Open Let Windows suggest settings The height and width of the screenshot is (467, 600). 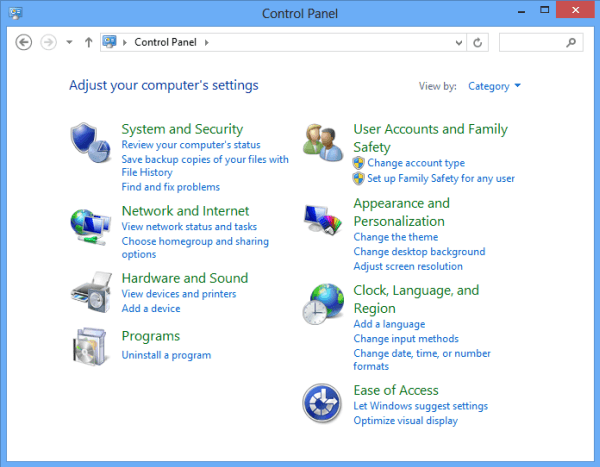(421, 406)
